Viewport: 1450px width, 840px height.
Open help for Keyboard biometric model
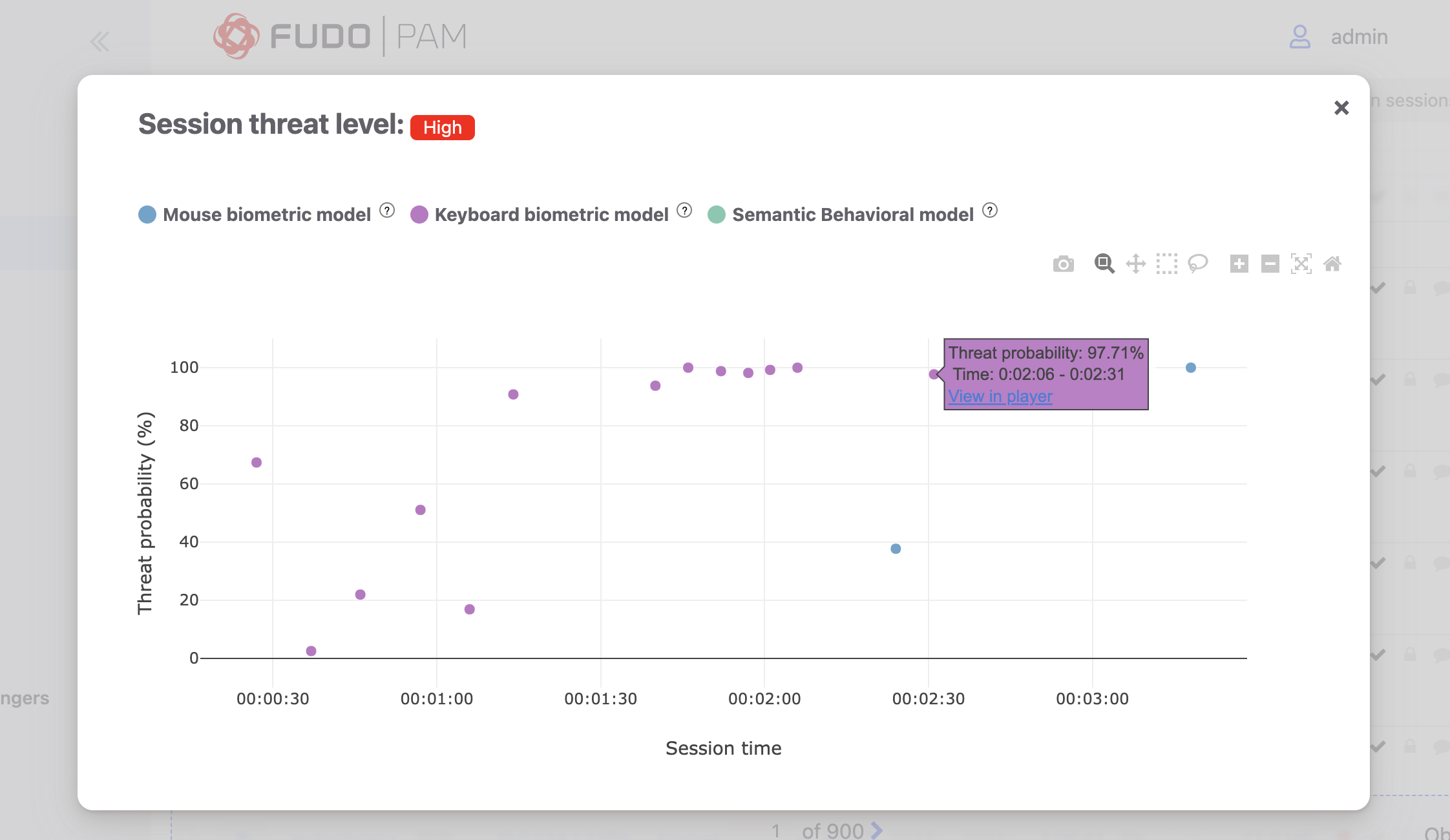click(x=684, y=211)
